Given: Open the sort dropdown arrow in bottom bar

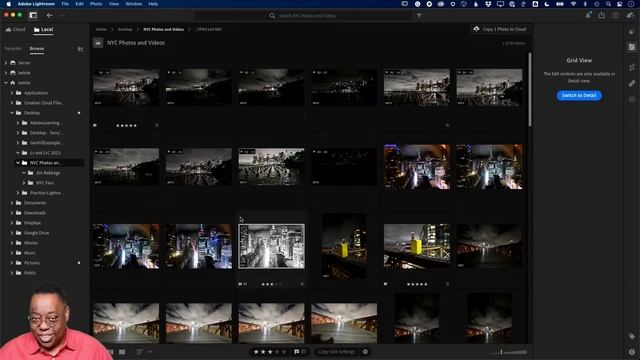Looking at the screenshot, I should [x=150, y=351].
